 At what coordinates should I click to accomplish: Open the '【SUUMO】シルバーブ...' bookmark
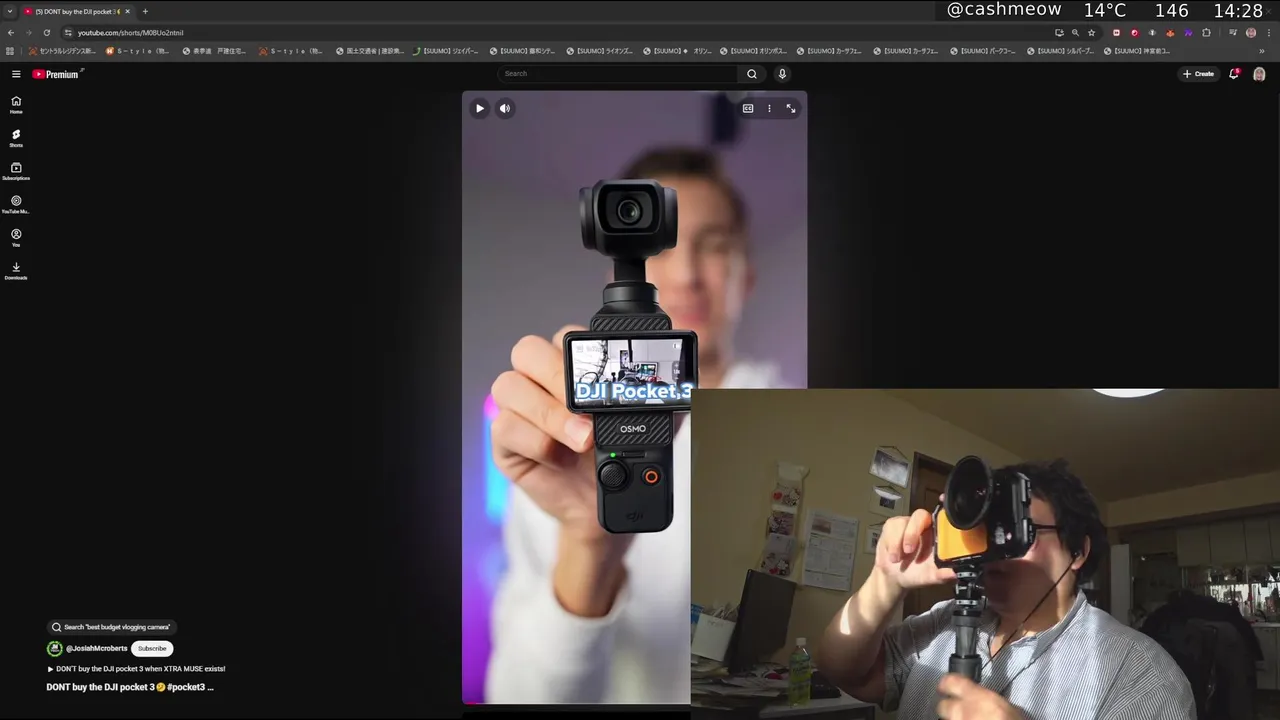point(1060,51)
